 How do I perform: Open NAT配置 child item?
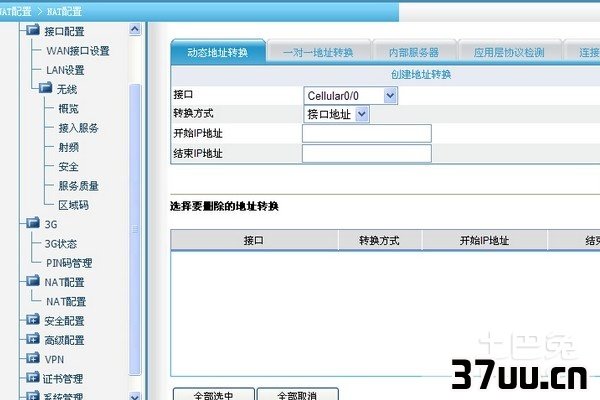tap(66, 302)
